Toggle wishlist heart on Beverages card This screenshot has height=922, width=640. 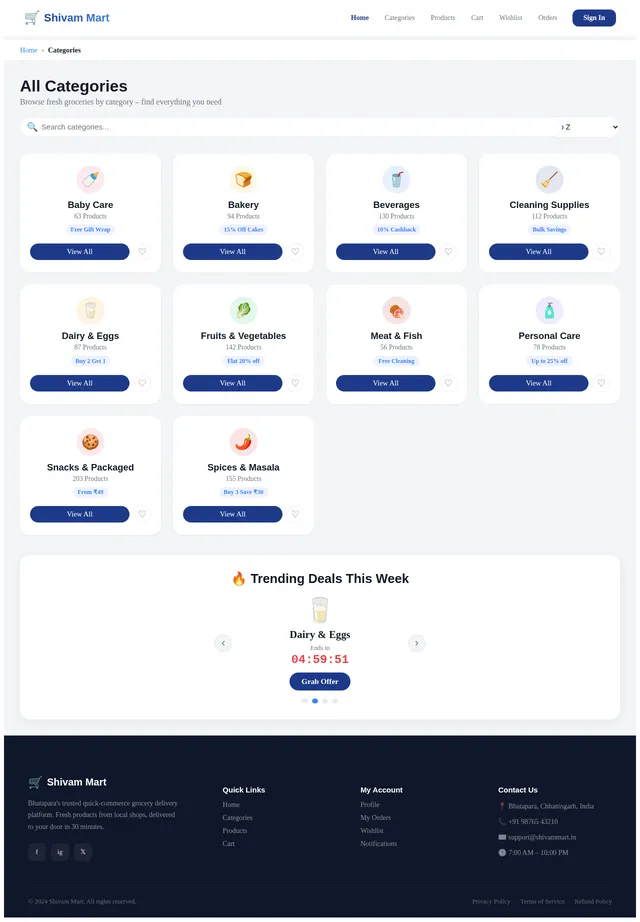point(448,252)
